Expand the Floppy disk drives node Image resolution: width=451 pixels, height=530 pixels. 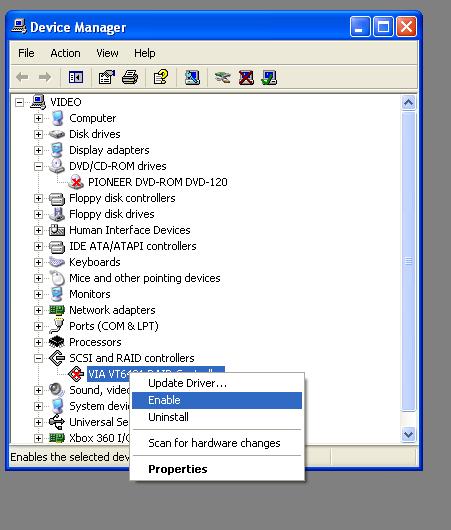(38, 214)
